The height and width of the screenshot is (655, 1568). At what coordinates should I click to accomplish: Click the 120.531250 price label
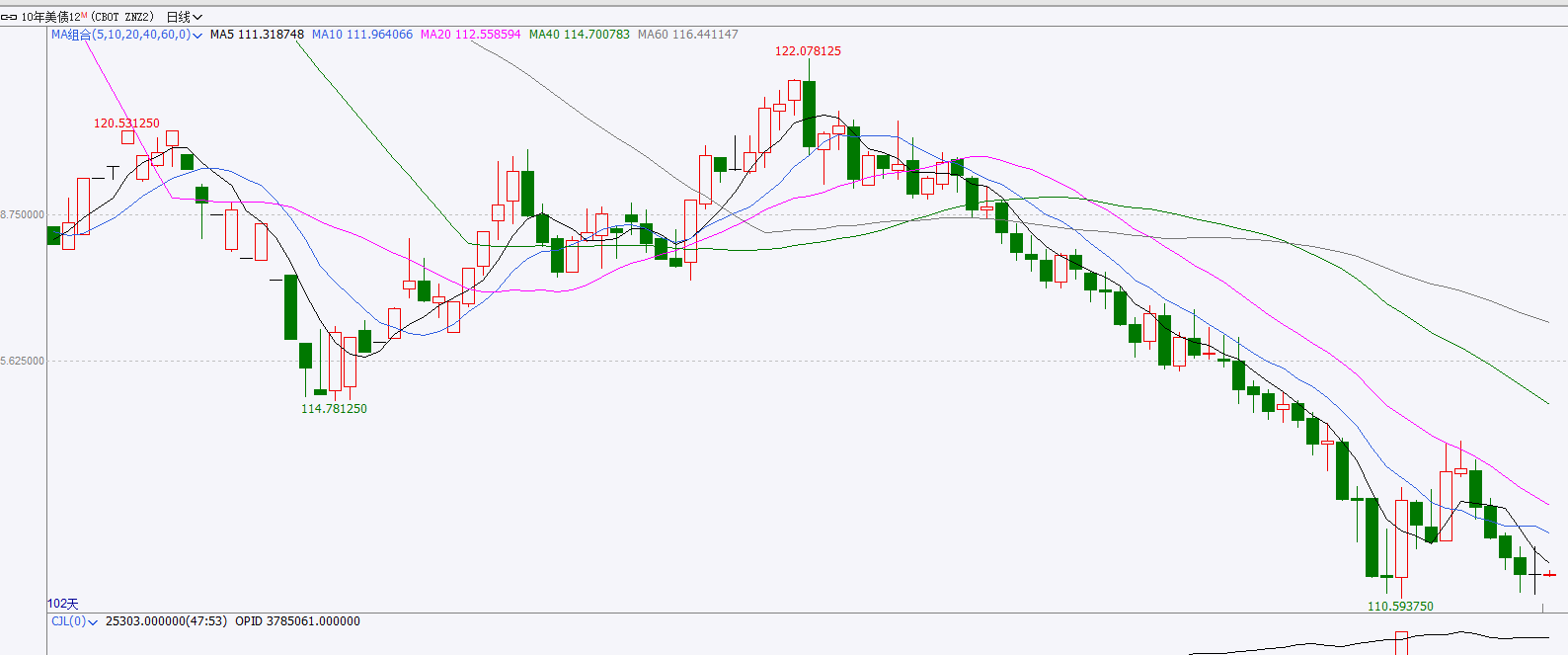point(126,123)
